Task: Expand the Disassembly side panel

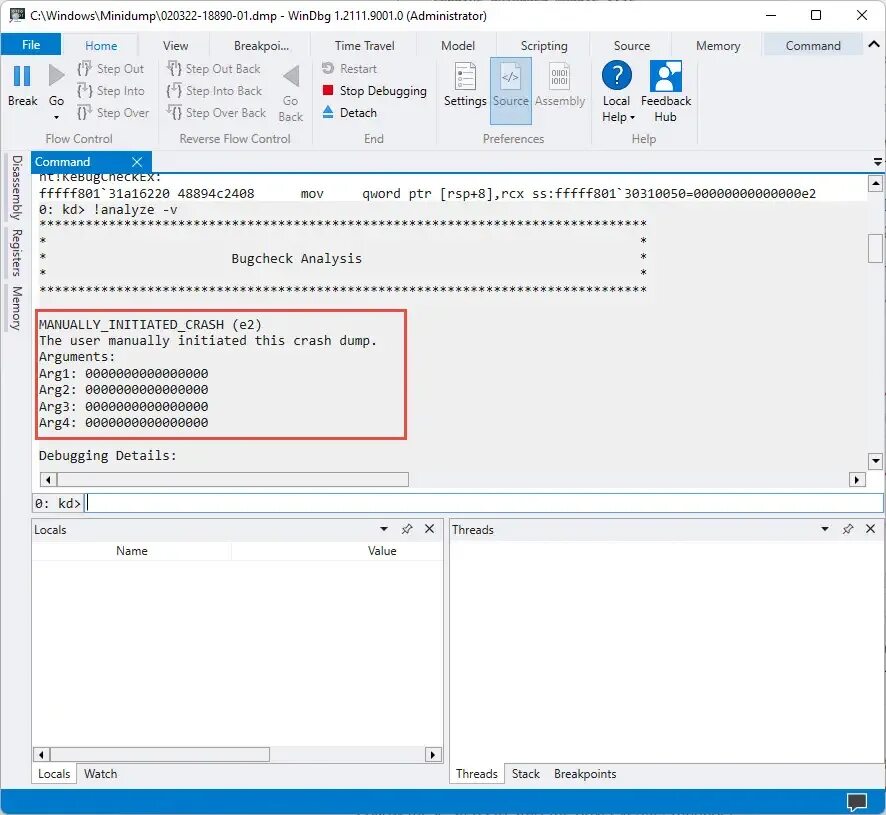Action: tap(16, 187)
